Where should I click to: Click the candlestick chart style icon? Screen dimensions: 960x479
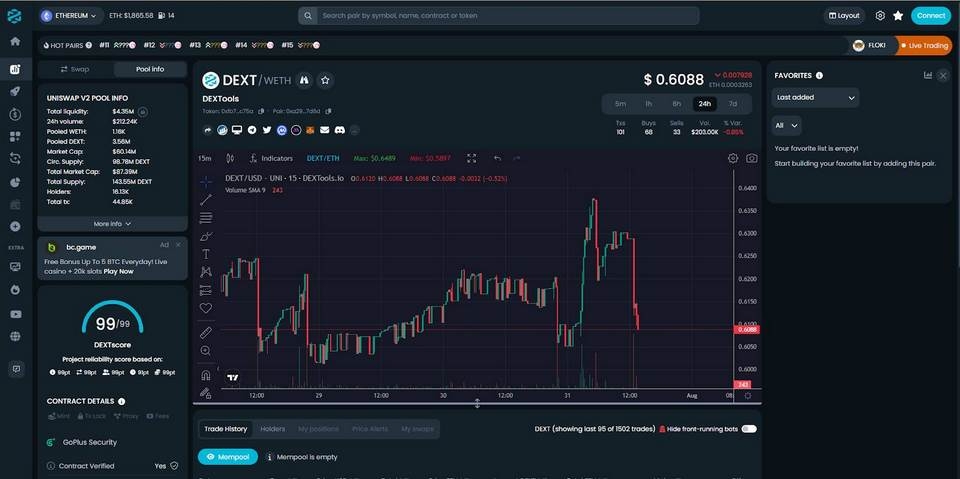230,158
